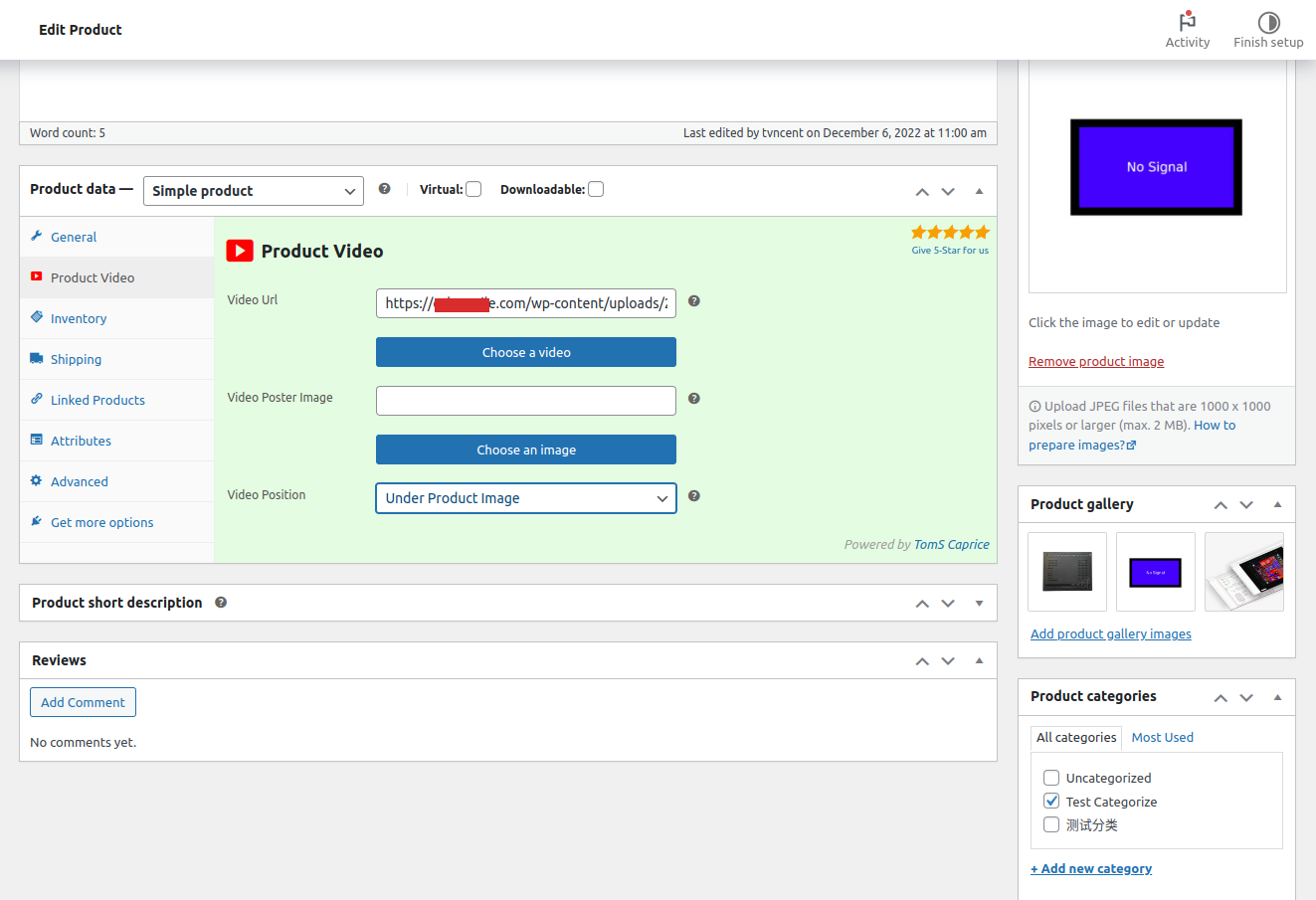
Task: Move the Product short description panel down
Action: 948,604
